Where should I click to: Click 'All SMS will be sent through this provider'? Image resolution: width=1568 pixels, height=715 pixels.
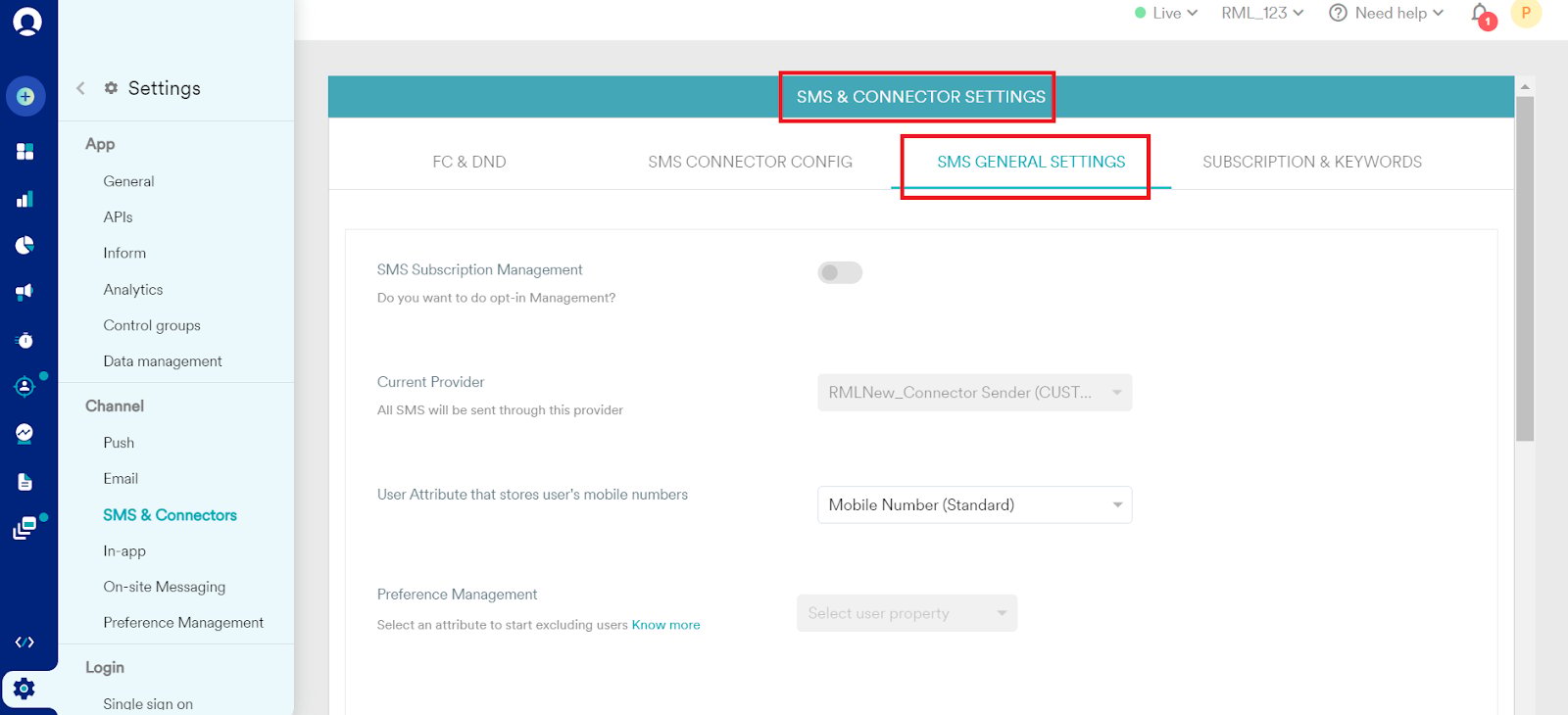(500, 410)
